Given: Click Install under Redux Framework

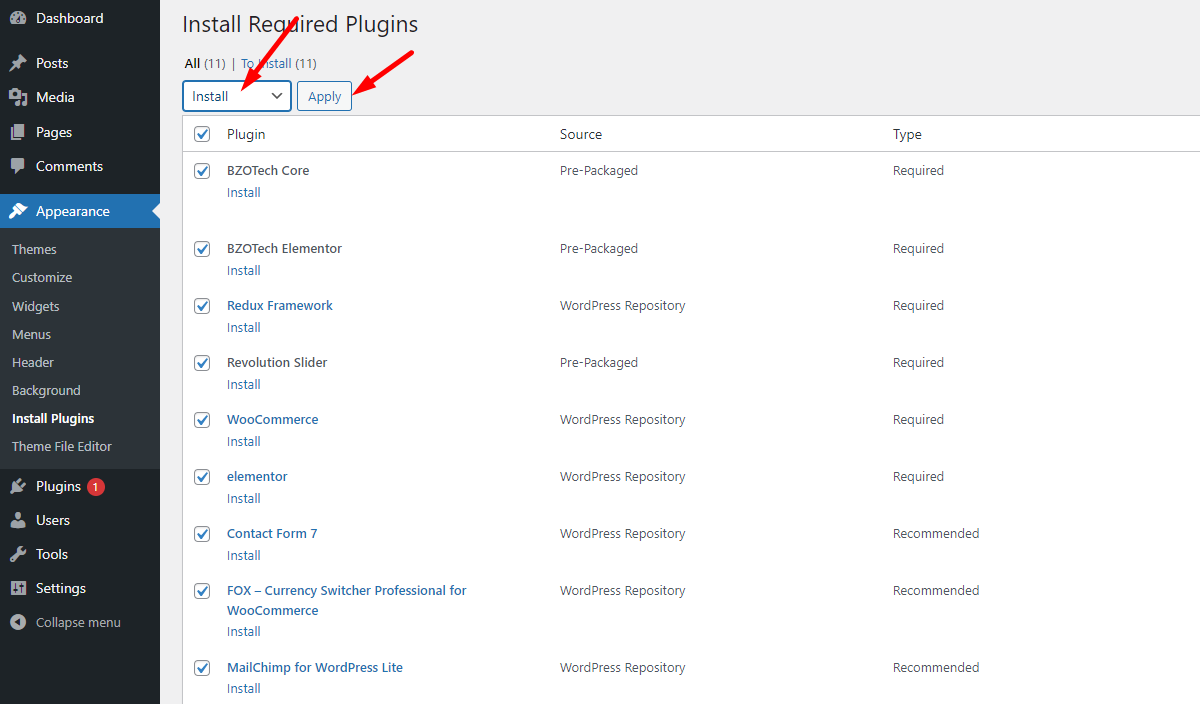Looking at the screenshot, I should click(x=243, y=327).
